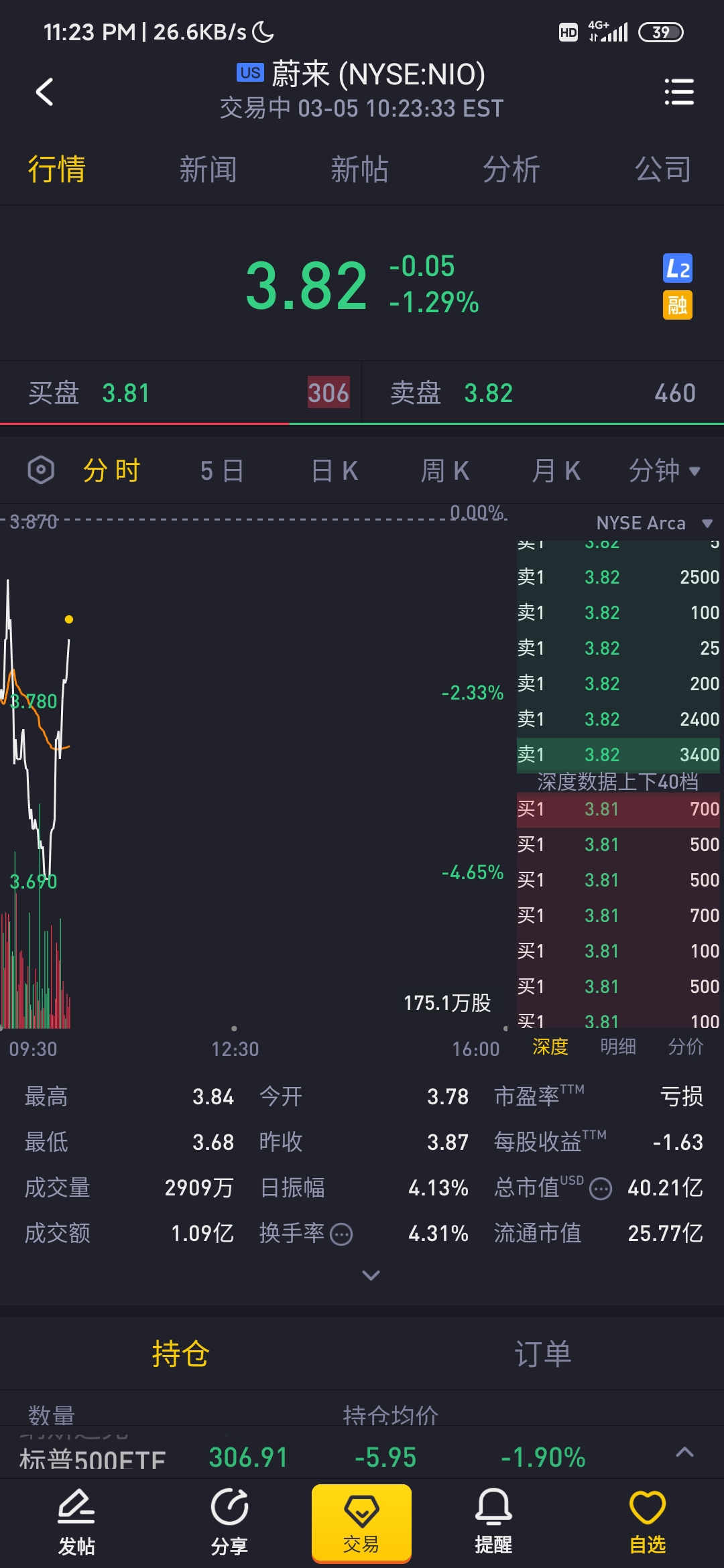Tap the 175.1万股 volume label
724x1568 pixels.
pyautogui.click(x=447, y=1002)
